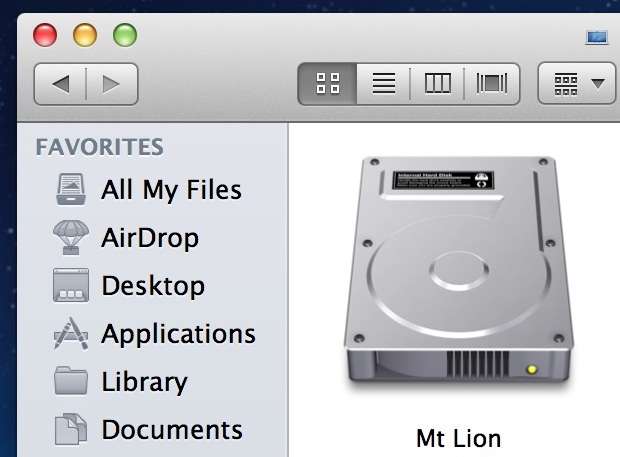Click the FAVORITES section header

[x=99, y=147]
